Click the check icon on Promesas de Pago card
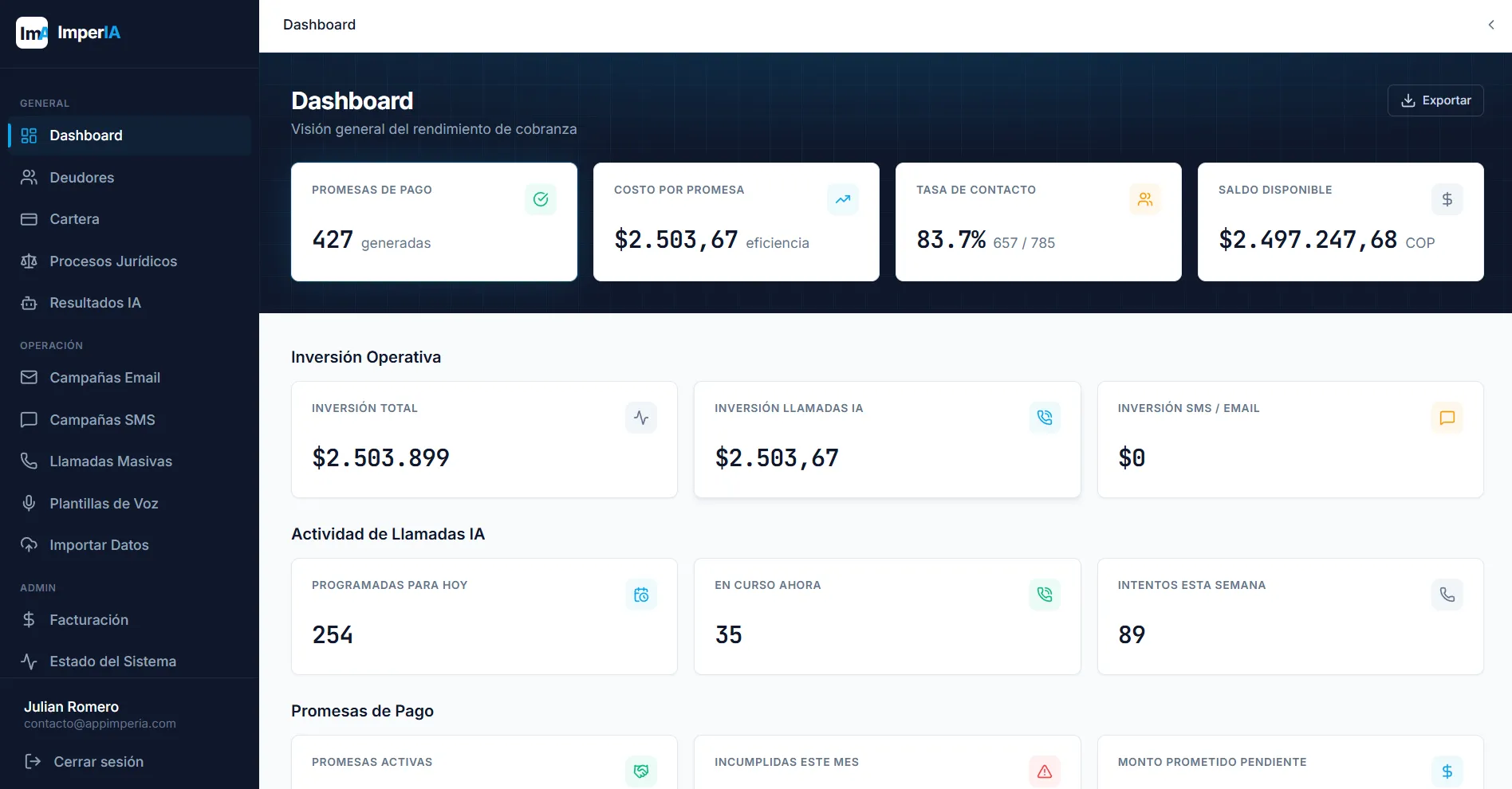This screenshot has width=1512, height=789. (541, 199)
